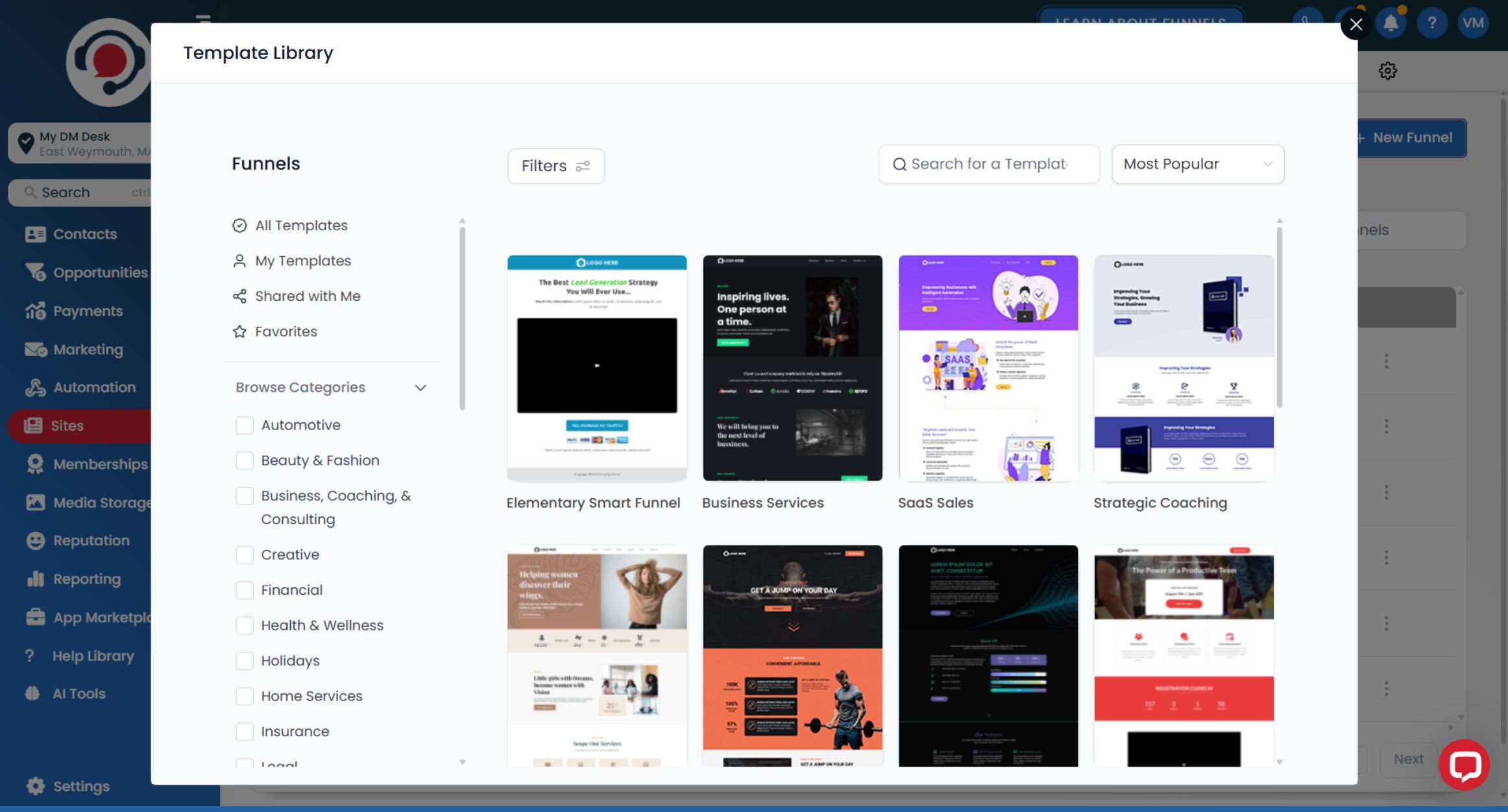Open the Filters button
The image size is (1508, 812).
click(x=555, y=166)
